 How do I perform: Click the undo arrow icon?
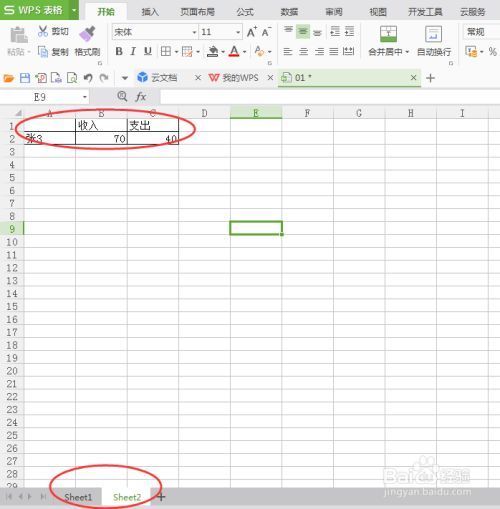[88, 78]
